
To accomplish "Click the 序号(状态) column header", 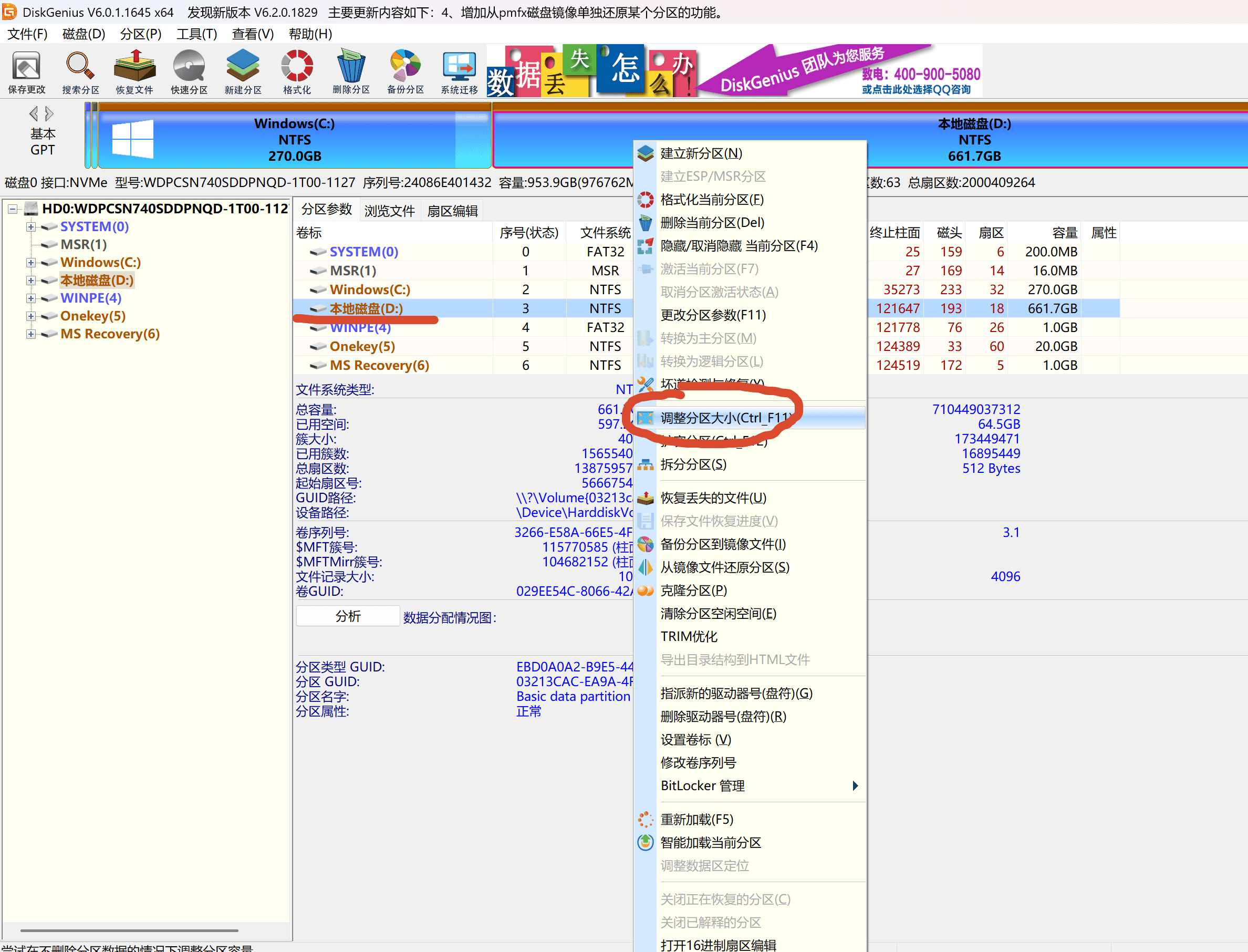I will [529, 233].
